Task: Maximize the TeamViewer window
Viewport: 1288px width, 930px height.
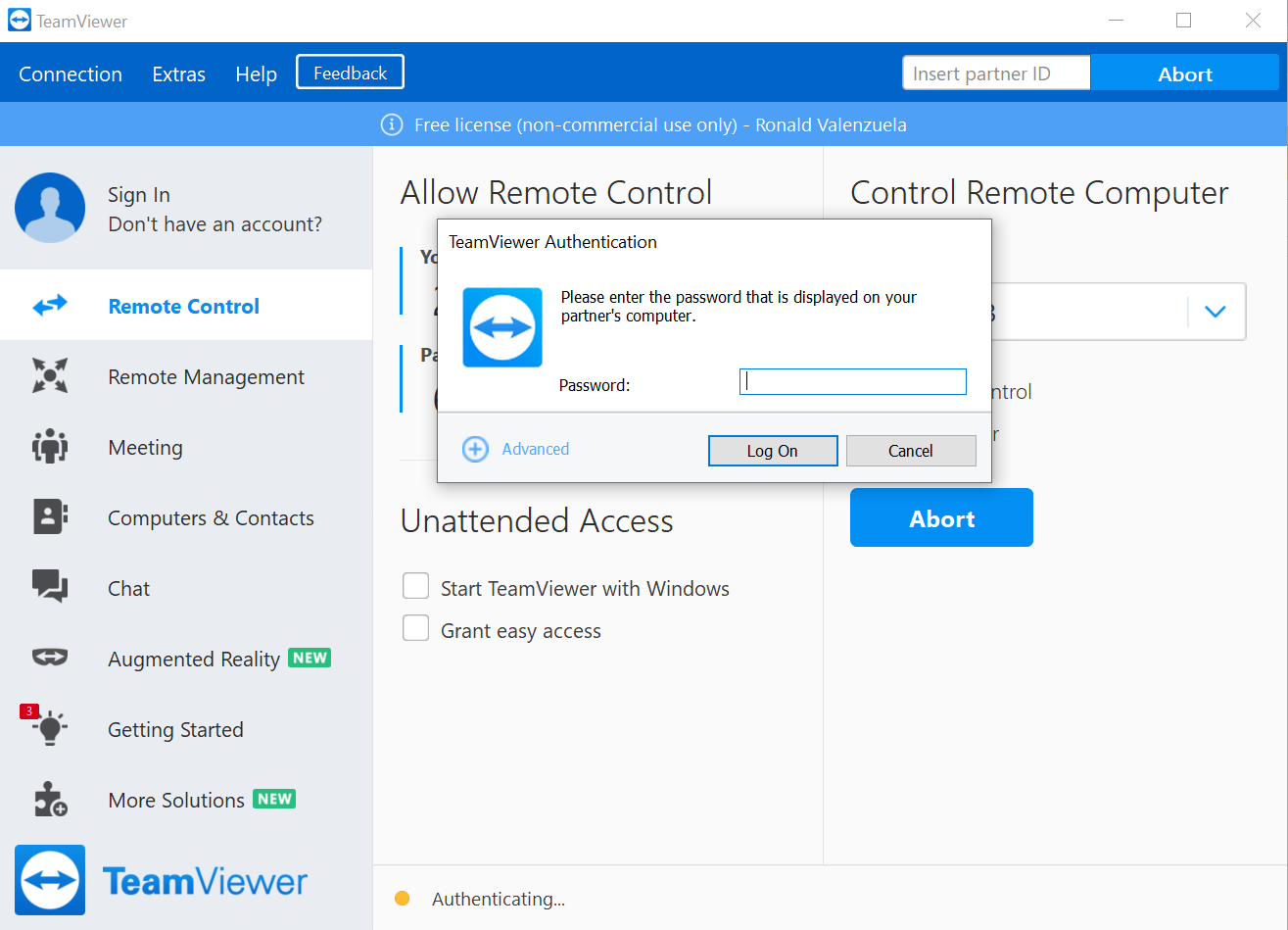Action: [1183, 20]
